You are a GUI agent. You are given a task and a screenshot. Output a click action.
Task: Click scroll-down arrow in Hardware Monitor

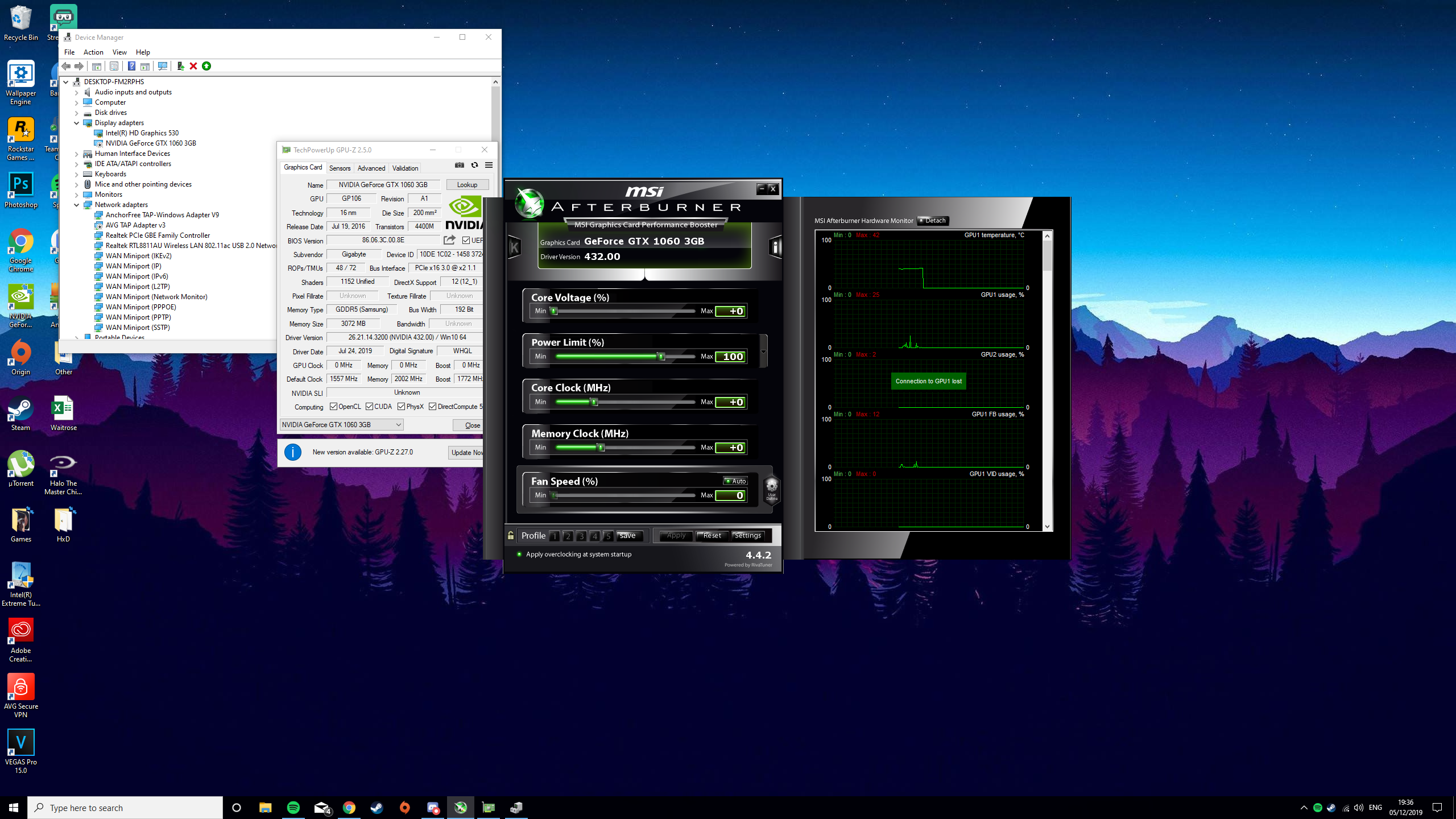pyautogui.click(x=1047, y=527)
